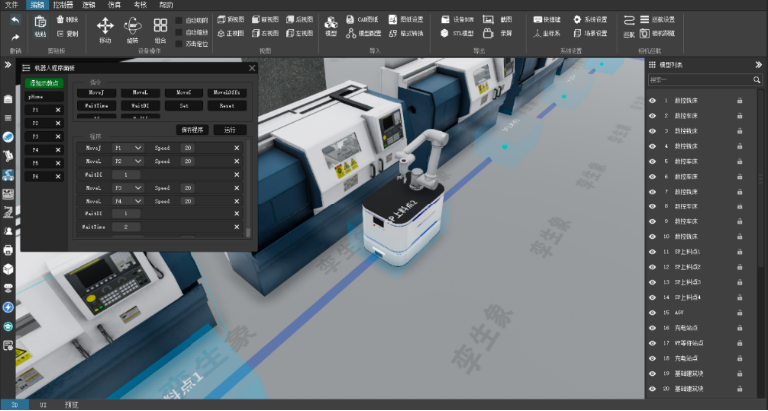Click the 保存程序 button

[x=192, y=130]
